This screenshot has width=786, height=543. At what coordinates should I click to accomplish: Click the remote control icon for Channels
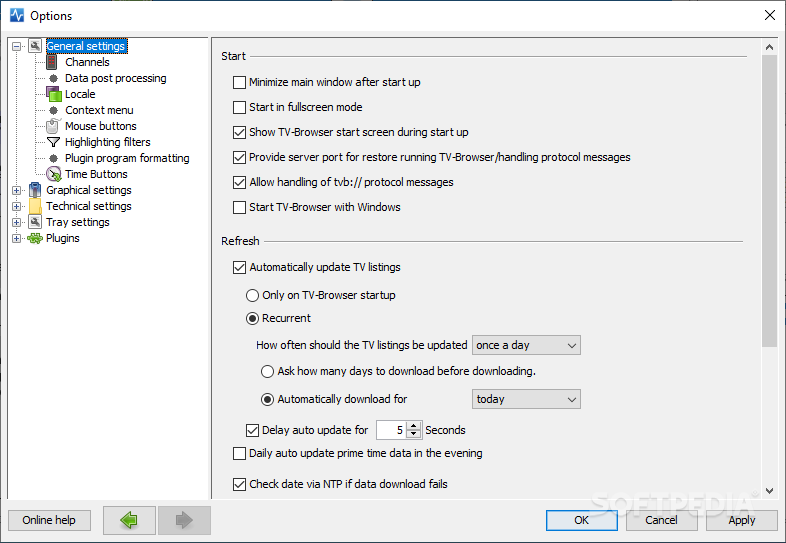click(52, 62)
